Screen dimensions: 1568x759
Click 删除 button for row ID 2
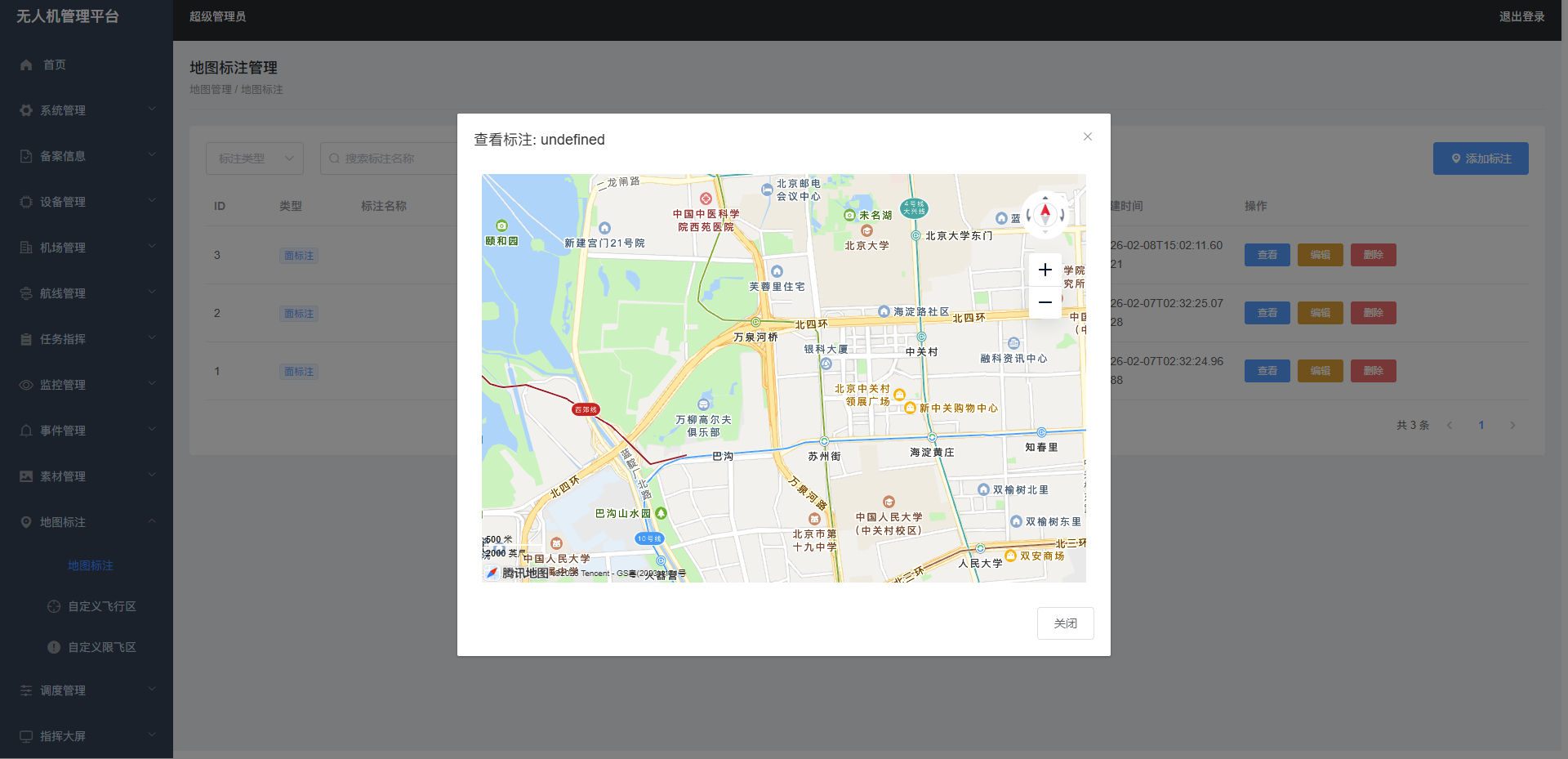[x=1373, y=313]
